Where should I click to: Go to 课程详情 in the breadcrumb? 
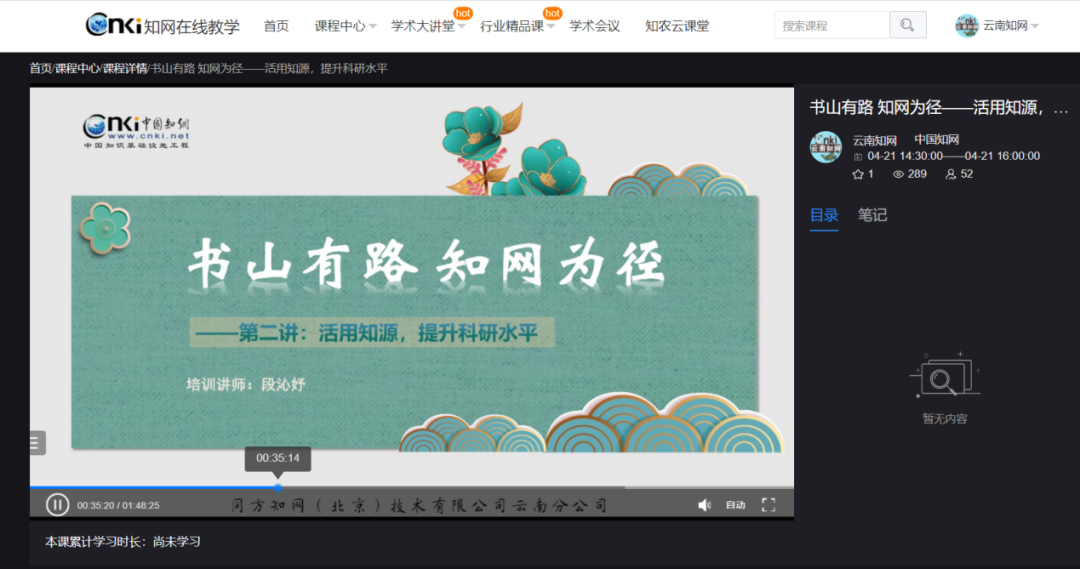coord(125,68)
